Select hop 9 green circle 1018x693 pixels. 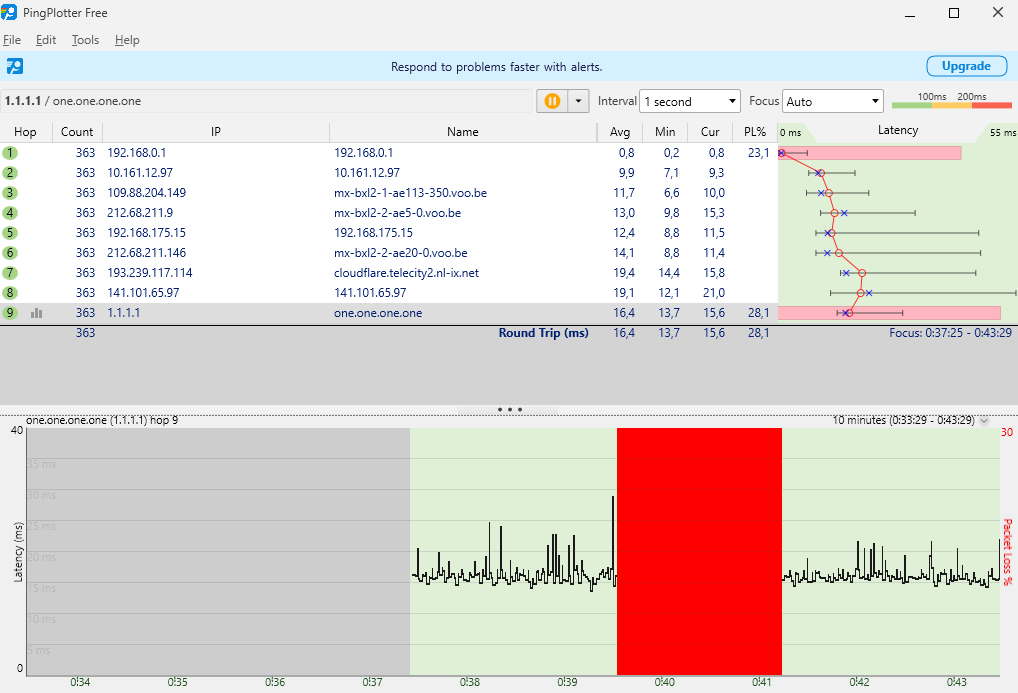click(10, 312)
